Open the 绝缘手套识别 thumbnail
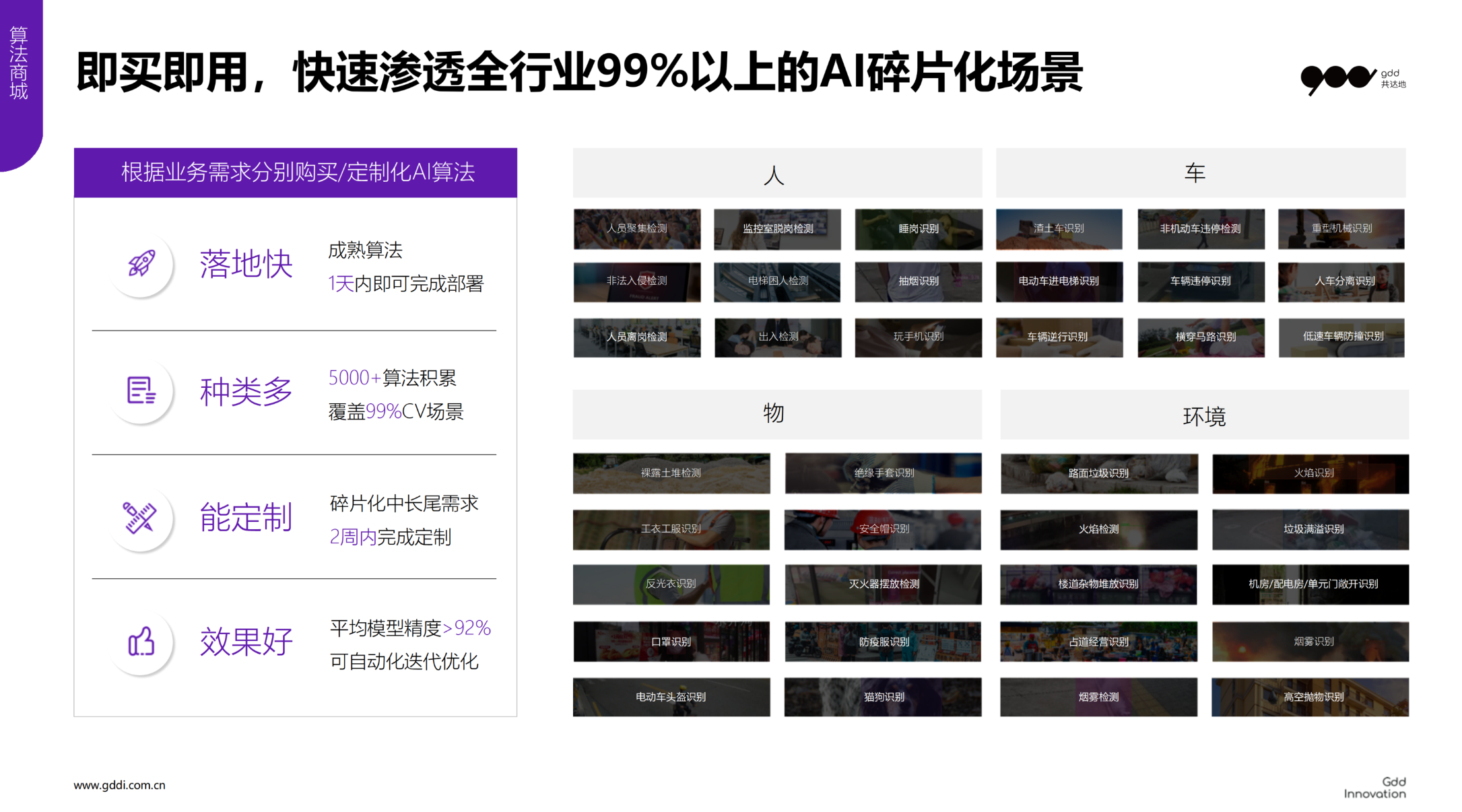The width and height of the screenshot is (1462, 812). coord(883,473)
